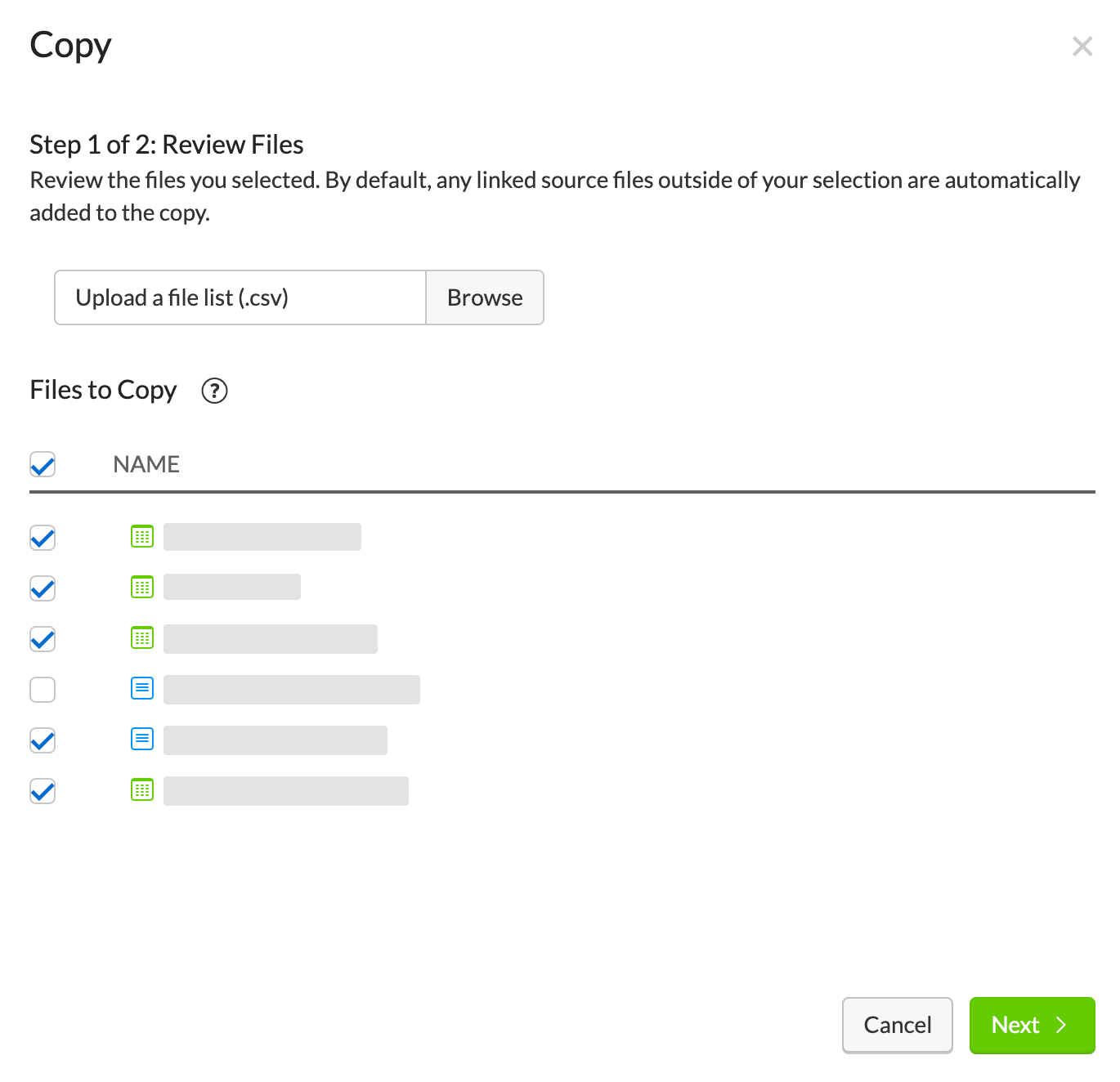Viewport: 1120px width, 1082px height.
Task: Click the spreadsheet icon in the last file row
Action: coord(142,790)
